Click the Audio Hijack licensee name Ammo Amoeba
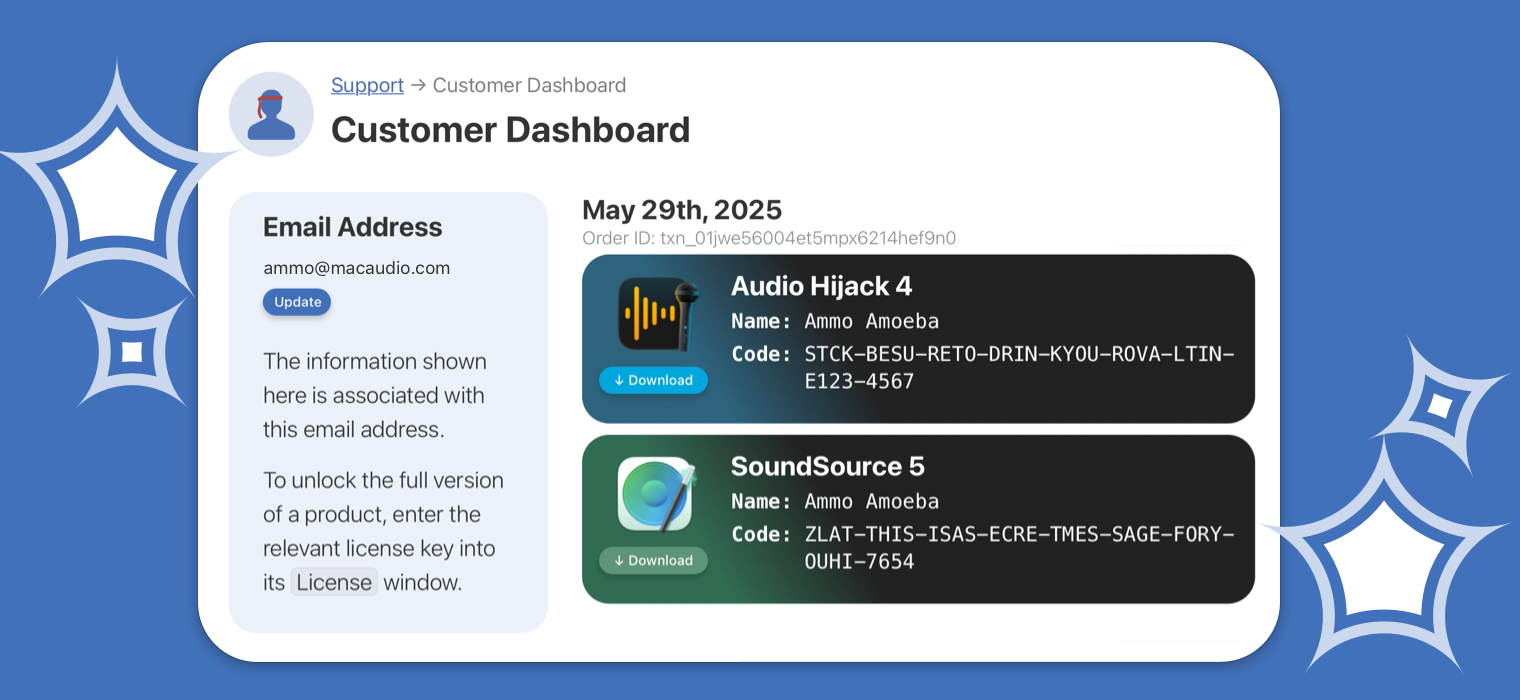Viewport: 1520px width, 700px height. coord(871,321)
